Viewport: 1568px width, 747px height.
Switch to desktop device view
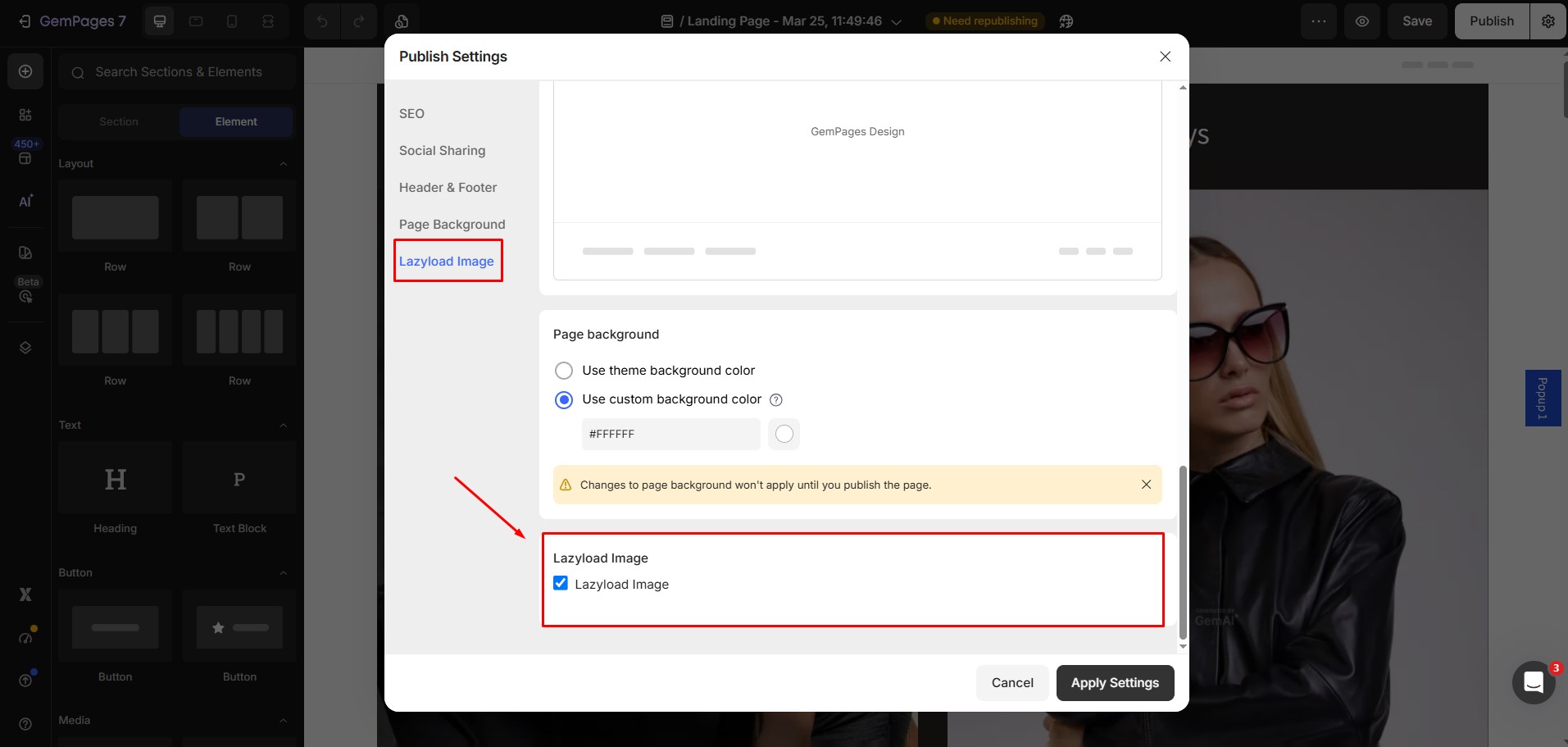click(160, 21)
